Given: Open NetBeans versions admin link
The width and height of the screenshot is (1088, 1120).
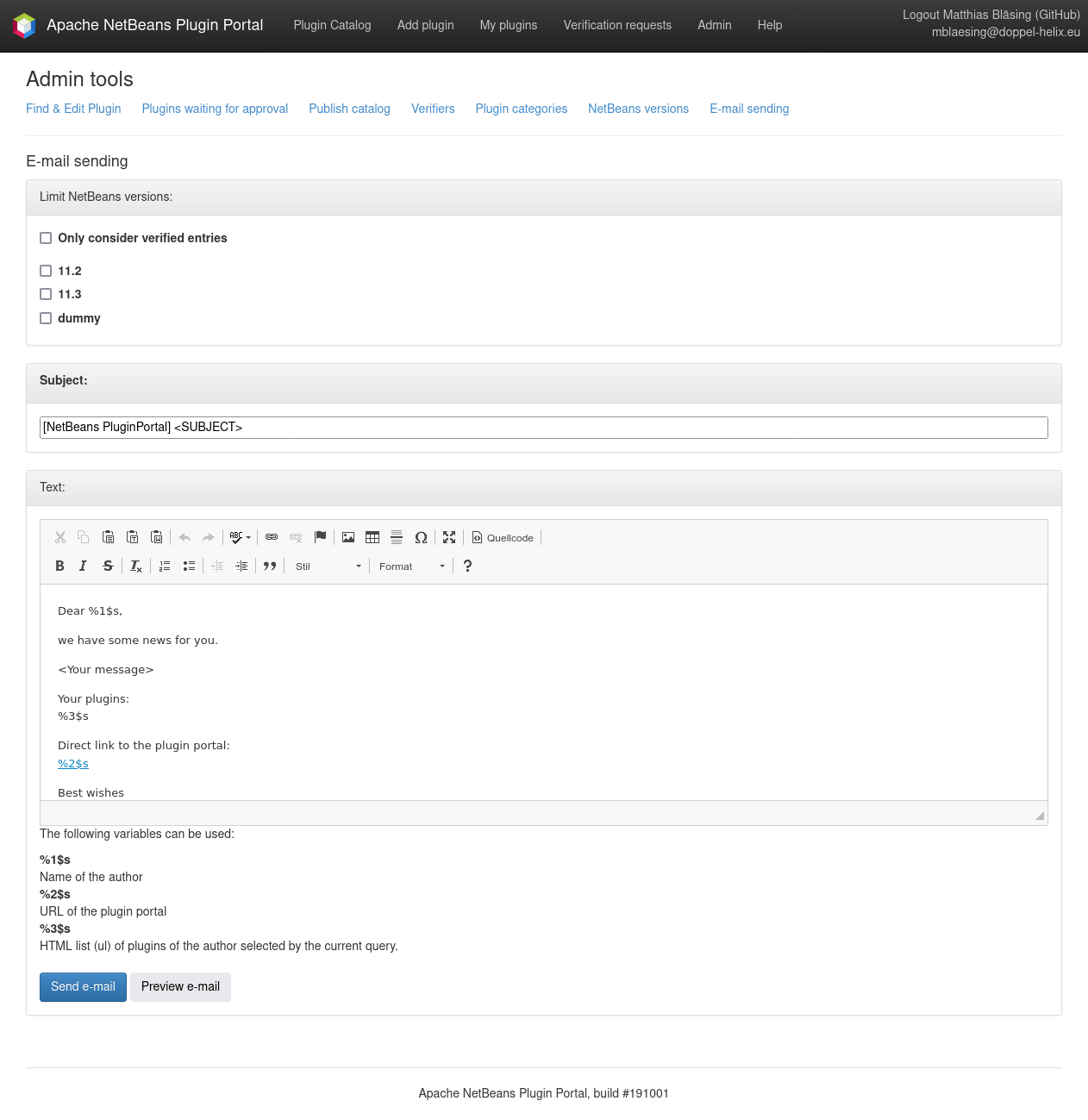Looking at the screenshot, I should (x=639, y=109).
